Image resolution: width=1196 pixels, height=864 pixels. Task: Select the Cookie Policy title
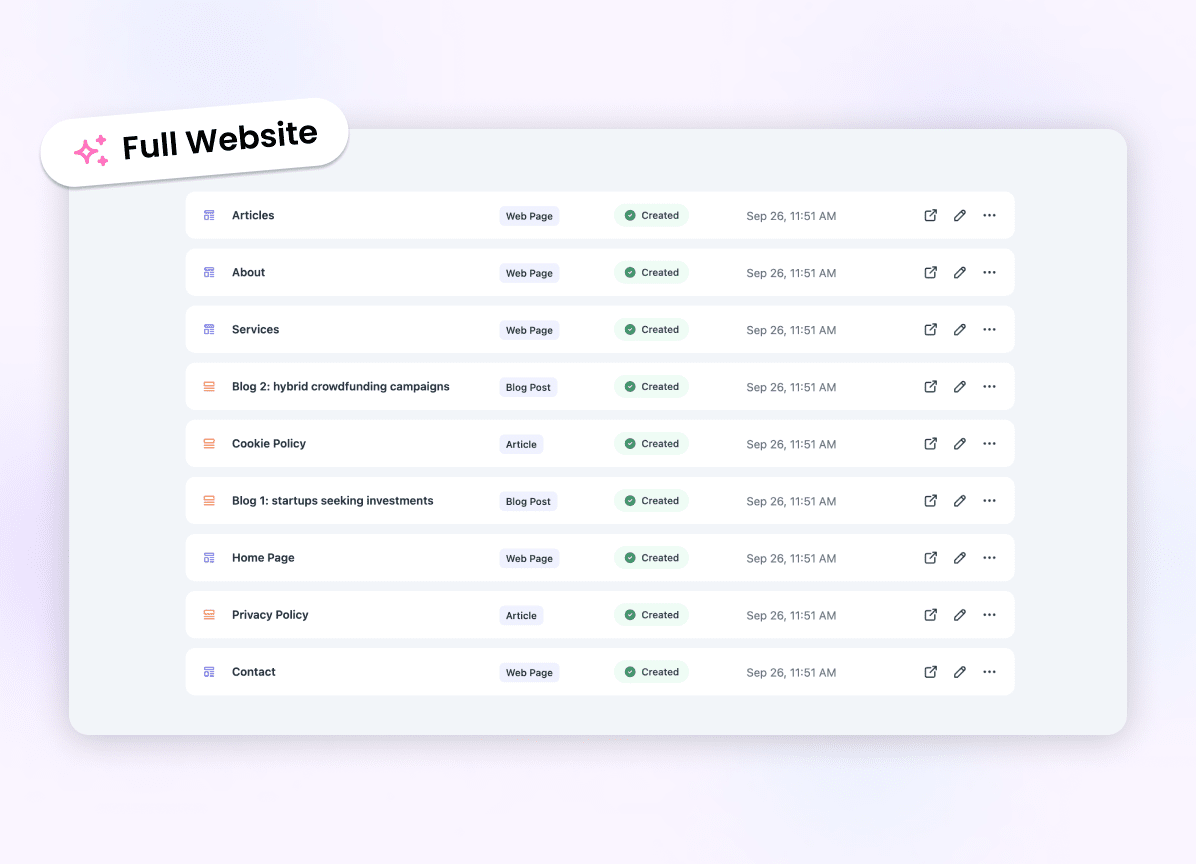tap(268, 444)
